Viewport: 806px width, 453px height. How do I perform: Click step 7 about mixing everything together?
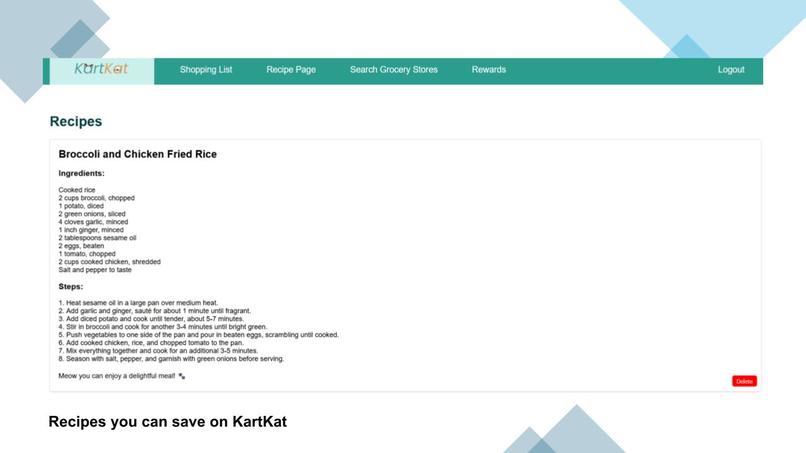click(158, 351)
